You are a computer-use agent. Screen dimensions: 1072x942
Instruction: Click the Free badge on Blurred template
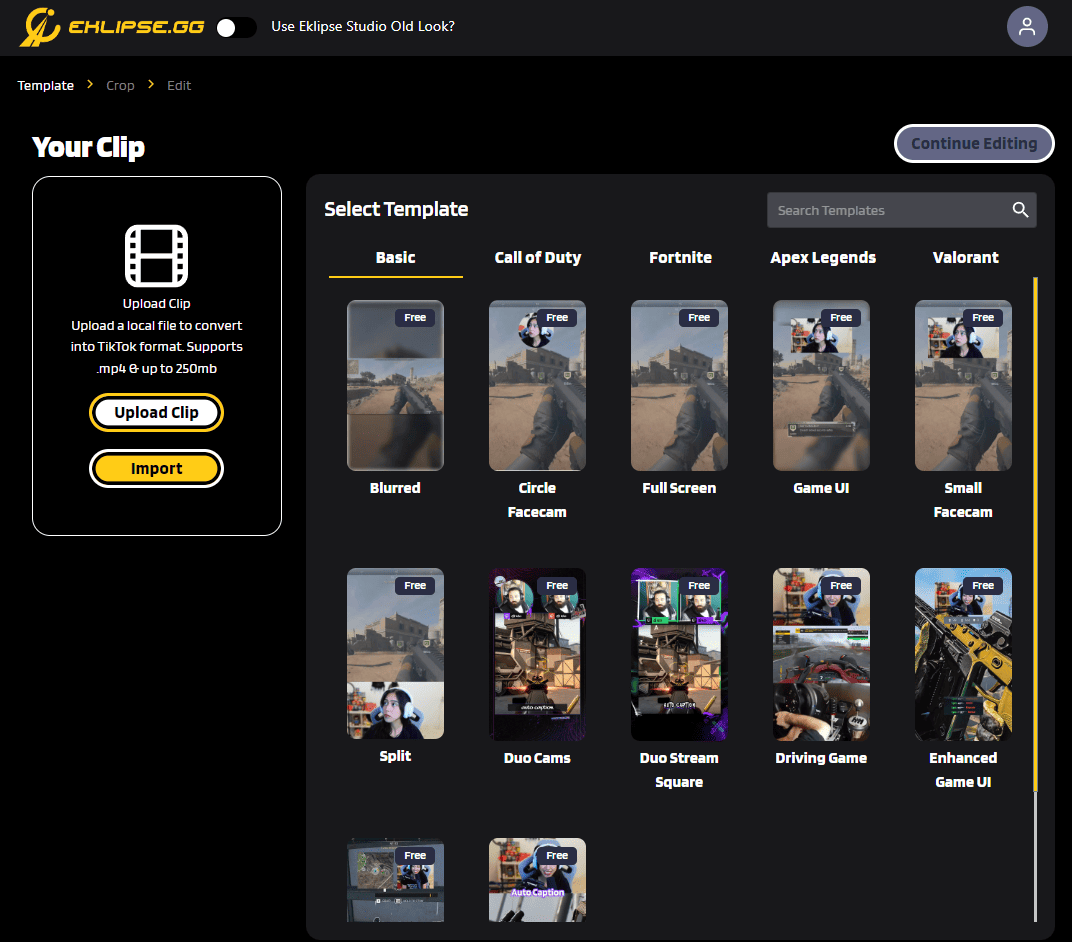point(415,318)
